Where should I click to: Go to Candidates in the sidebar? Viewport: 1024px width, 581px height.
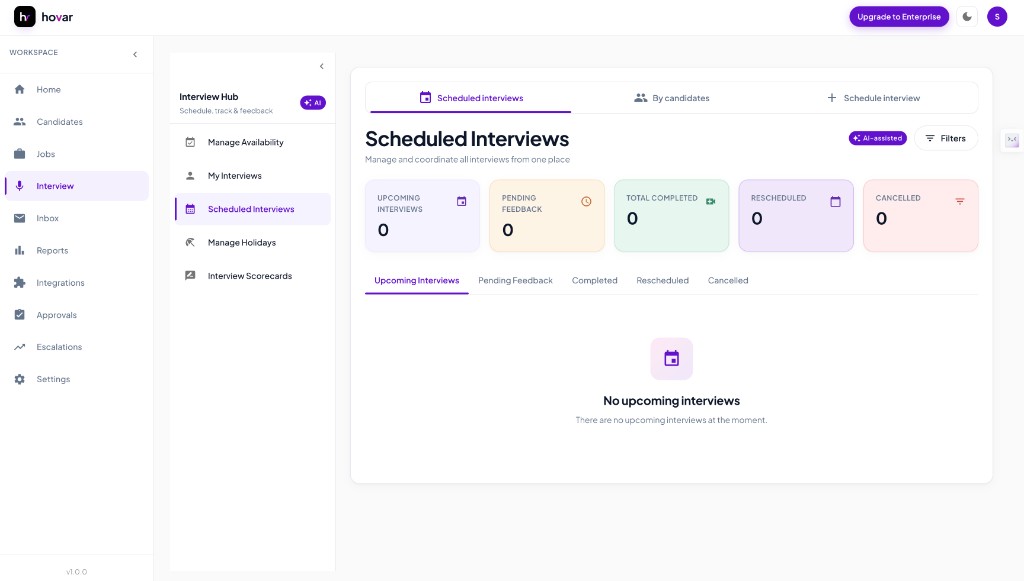tap(76, 121)
